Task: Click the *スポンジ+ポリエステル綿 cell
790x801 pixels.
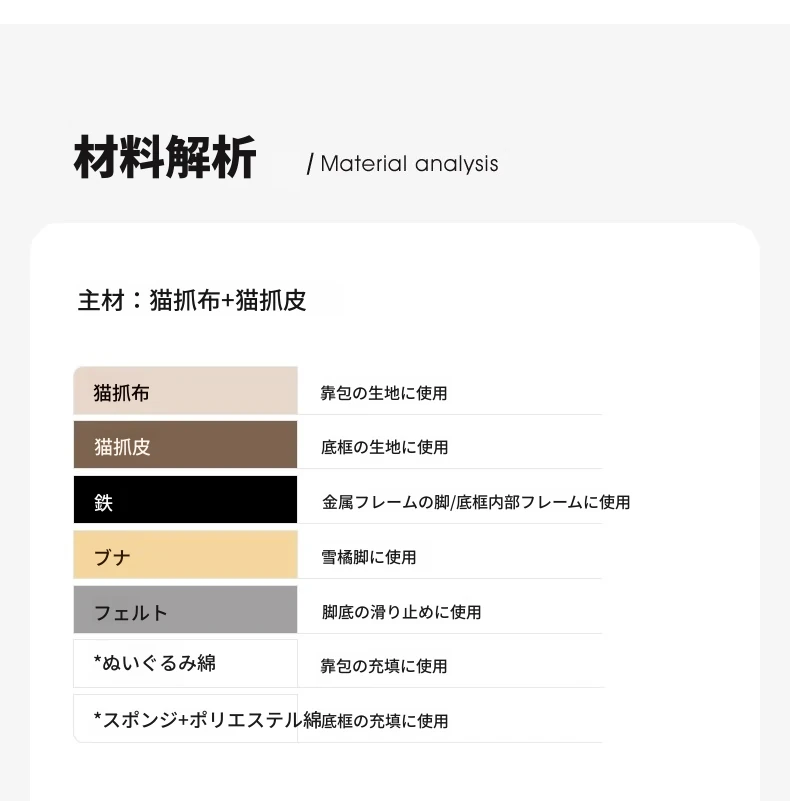Action: tap(185, 719)
